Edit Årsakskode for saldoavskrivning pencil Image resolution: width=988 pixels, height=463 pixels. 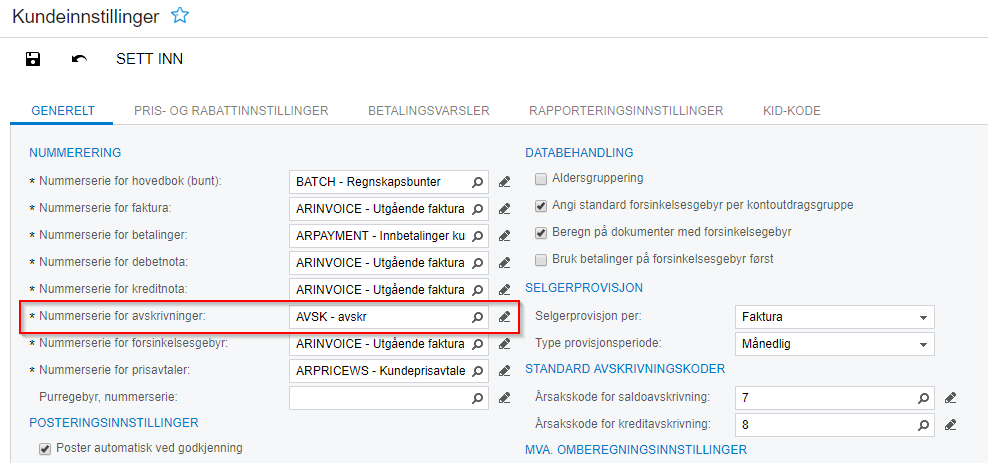[950, 398]
